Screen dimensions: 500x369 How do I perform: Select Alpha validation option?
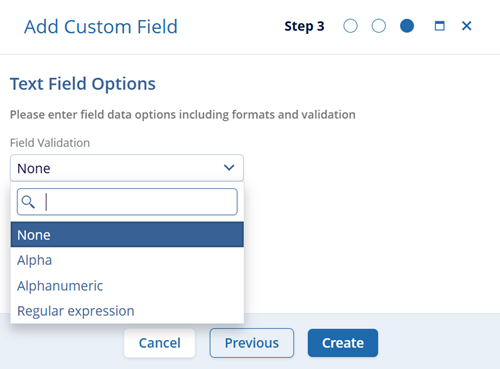click(127, 260)
